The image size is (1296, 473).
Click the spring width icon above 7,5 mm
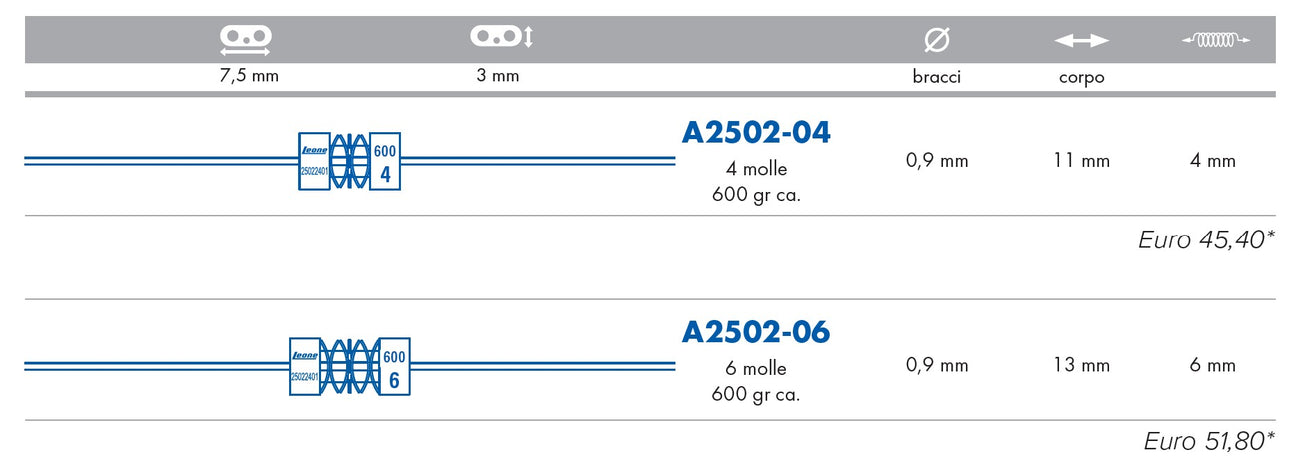point(246,40)
